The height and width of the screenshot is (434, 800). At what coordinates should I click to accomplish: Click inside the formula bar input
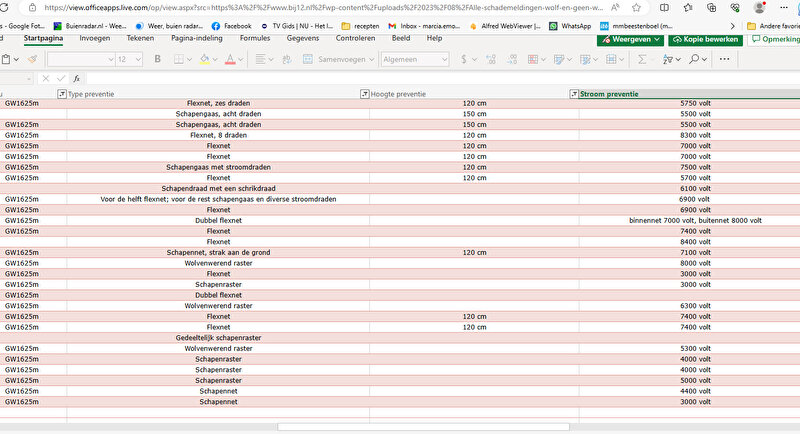(443, 79)
